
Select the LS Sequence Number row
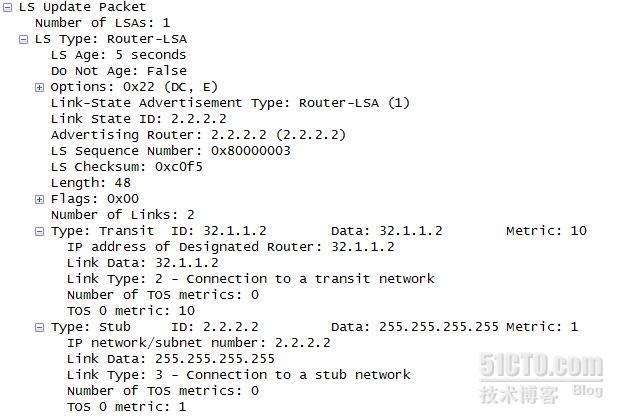coord(171,151)
